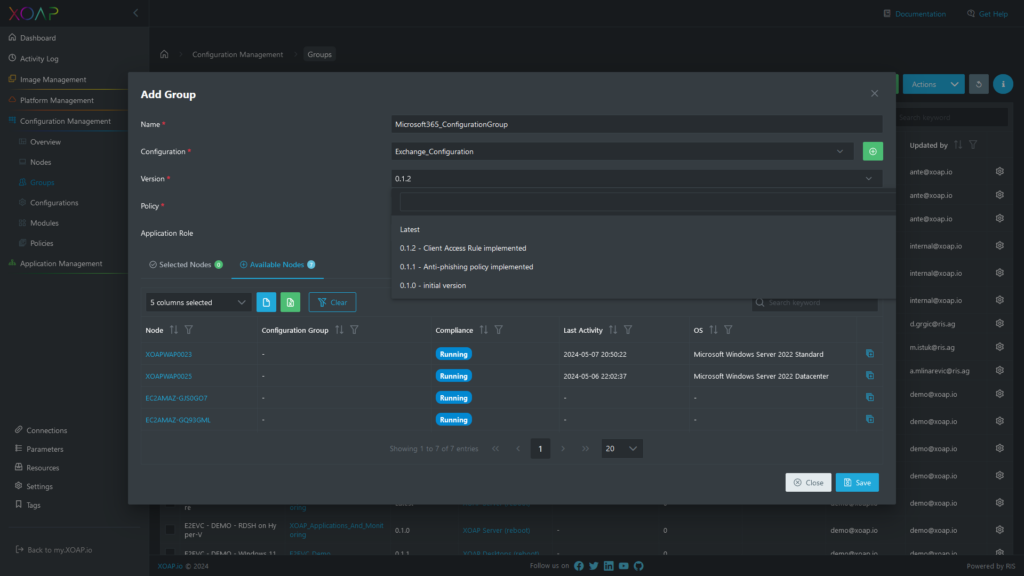
Task: Sort the background table by Updated by
Action: [958, 145]
